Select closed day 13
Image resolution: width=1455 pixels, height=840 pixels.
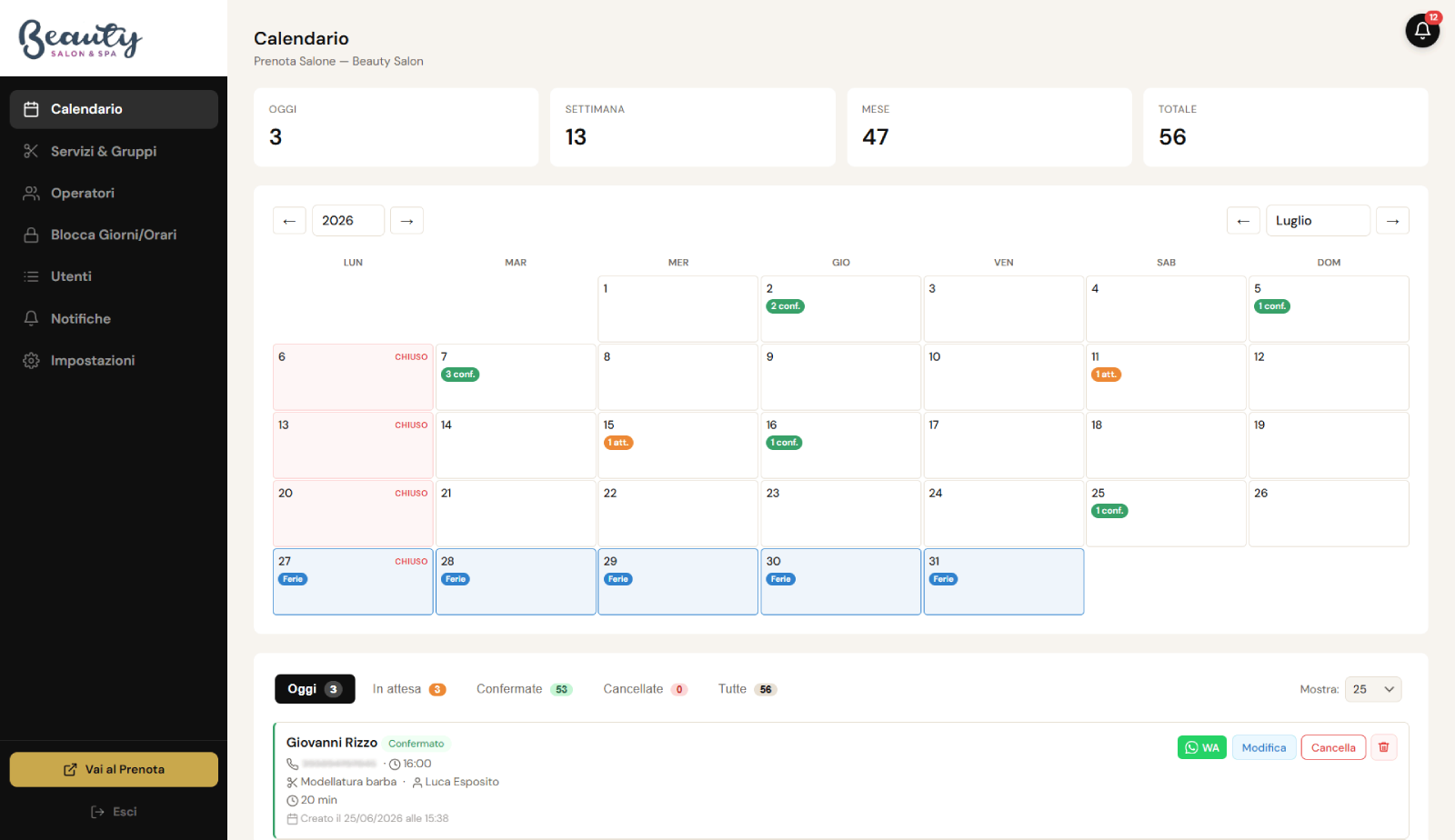[x=353, y=445]
